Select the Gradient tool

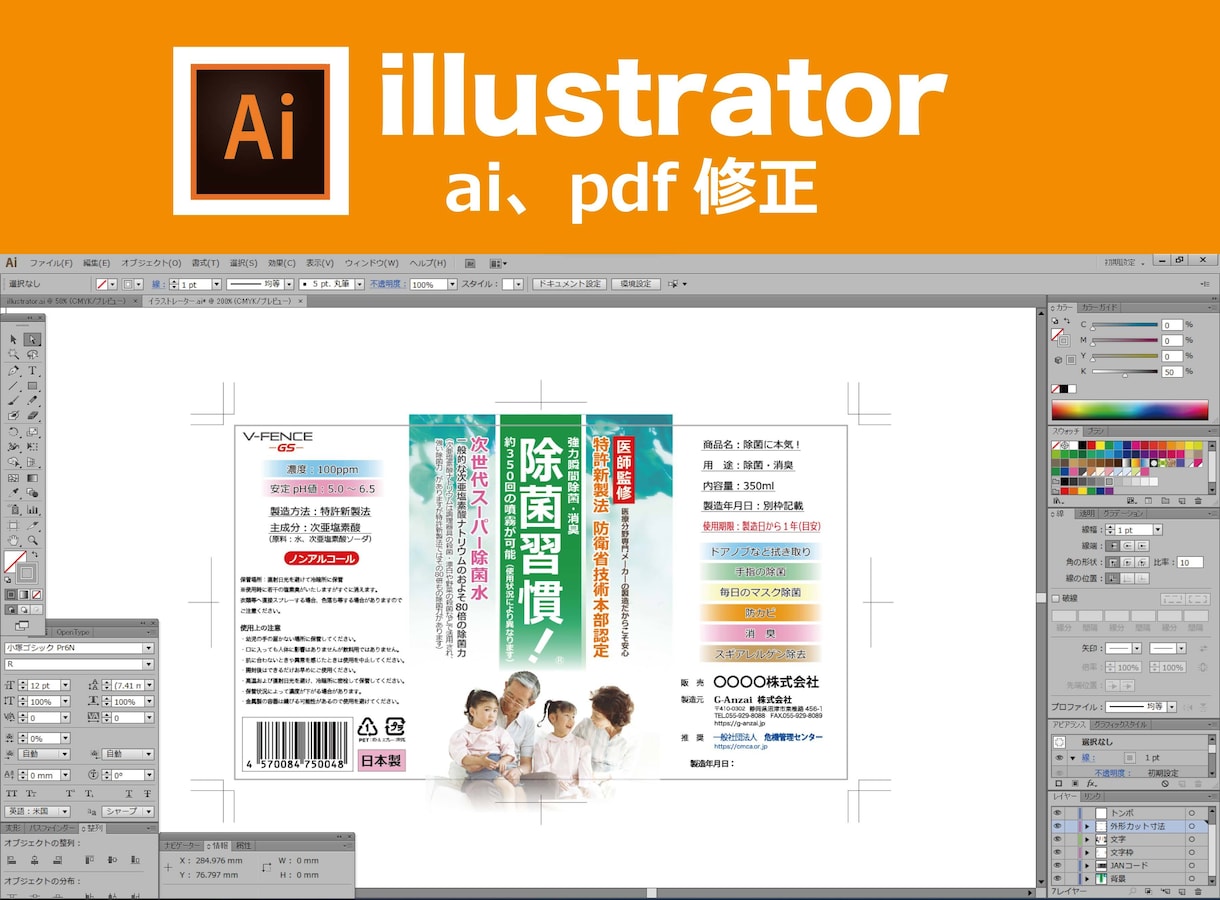coord(33,477)
